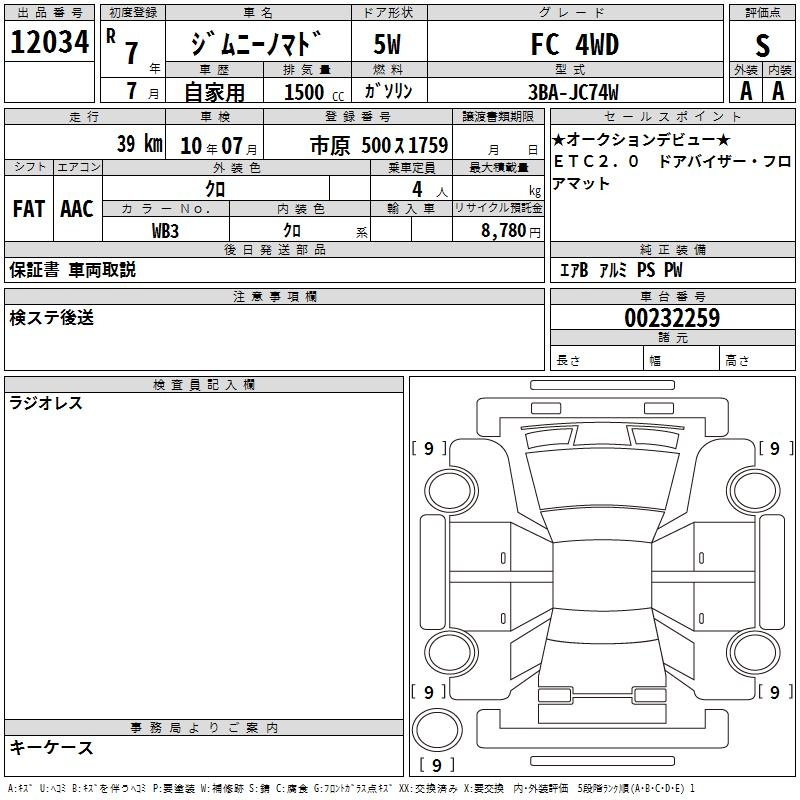Select the overall evaluation score S
This screenshot has height=800, width=800.
click(763, 45)
